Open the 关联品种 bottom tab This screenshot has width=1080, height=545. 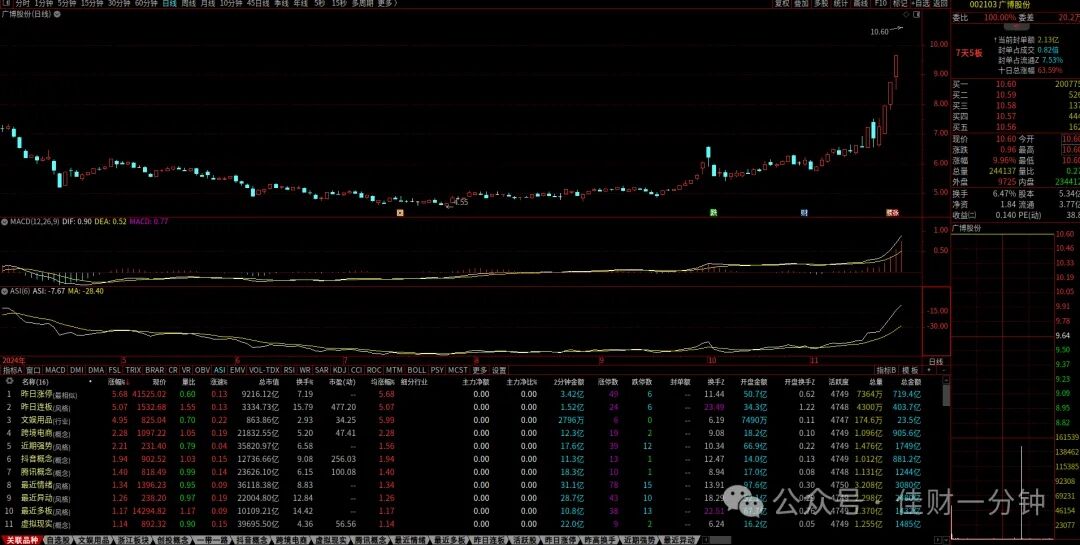(x=21, y=540)
